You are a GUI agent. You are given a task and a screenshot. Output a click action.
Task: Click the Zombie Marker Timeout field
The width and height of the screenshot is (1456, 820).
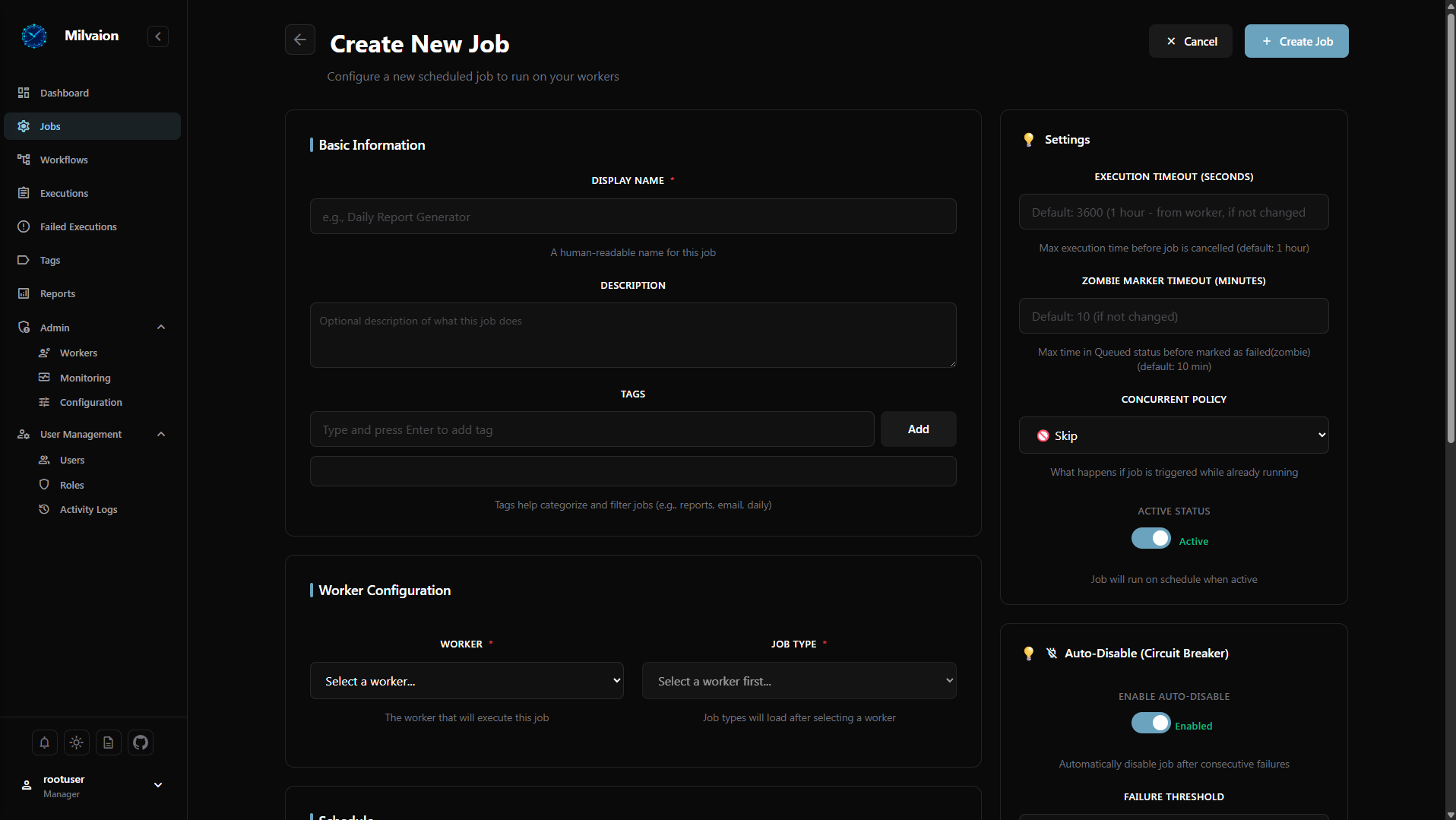(x=1173, y=316)
